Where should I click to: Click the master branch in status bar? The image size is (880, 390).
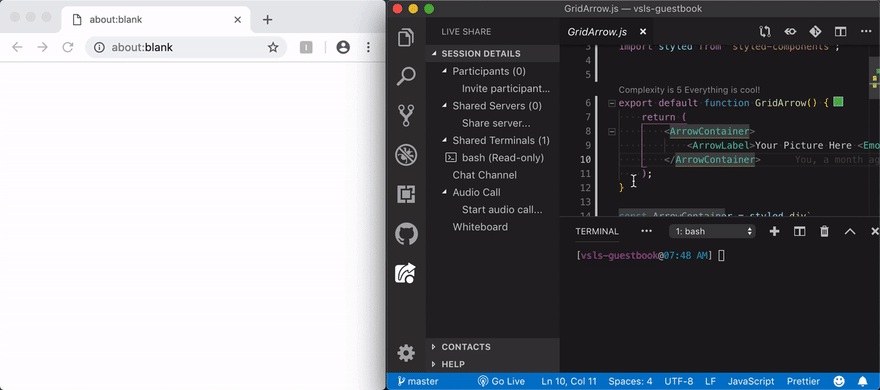[x=418, y=382]
